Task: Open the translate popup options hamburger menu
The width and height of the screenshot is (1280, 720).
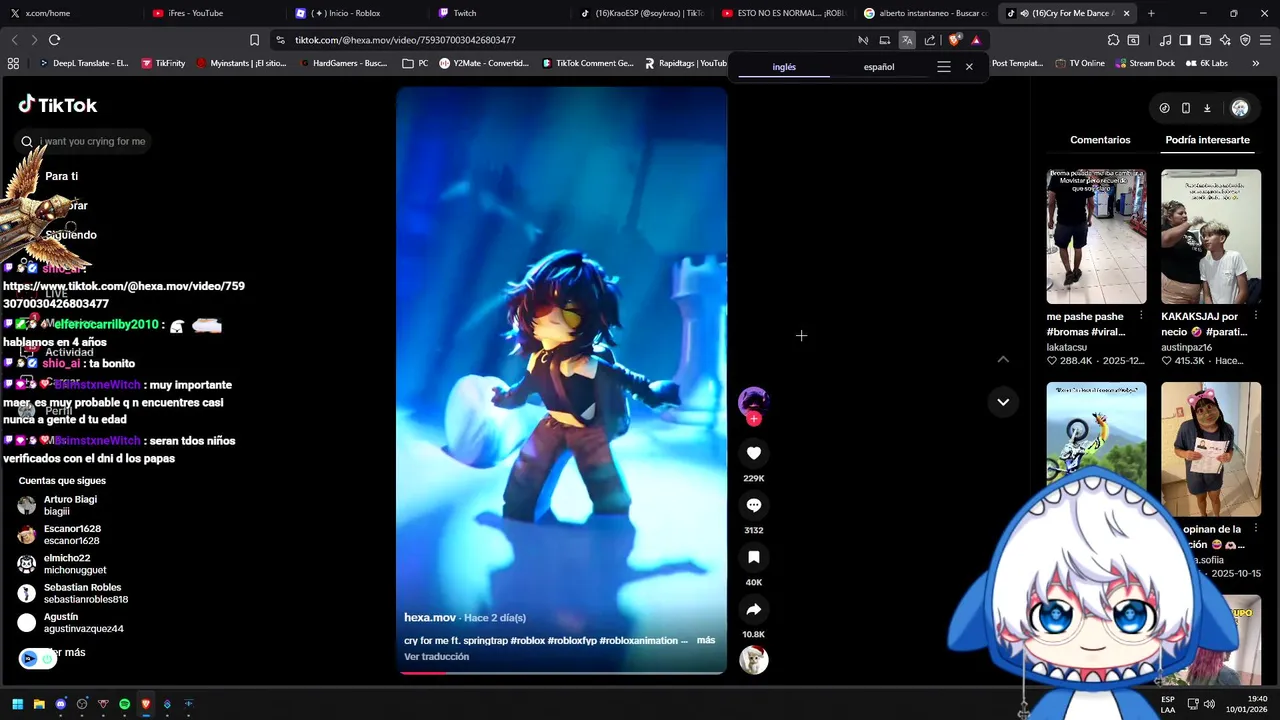Action: coord(944,67)
